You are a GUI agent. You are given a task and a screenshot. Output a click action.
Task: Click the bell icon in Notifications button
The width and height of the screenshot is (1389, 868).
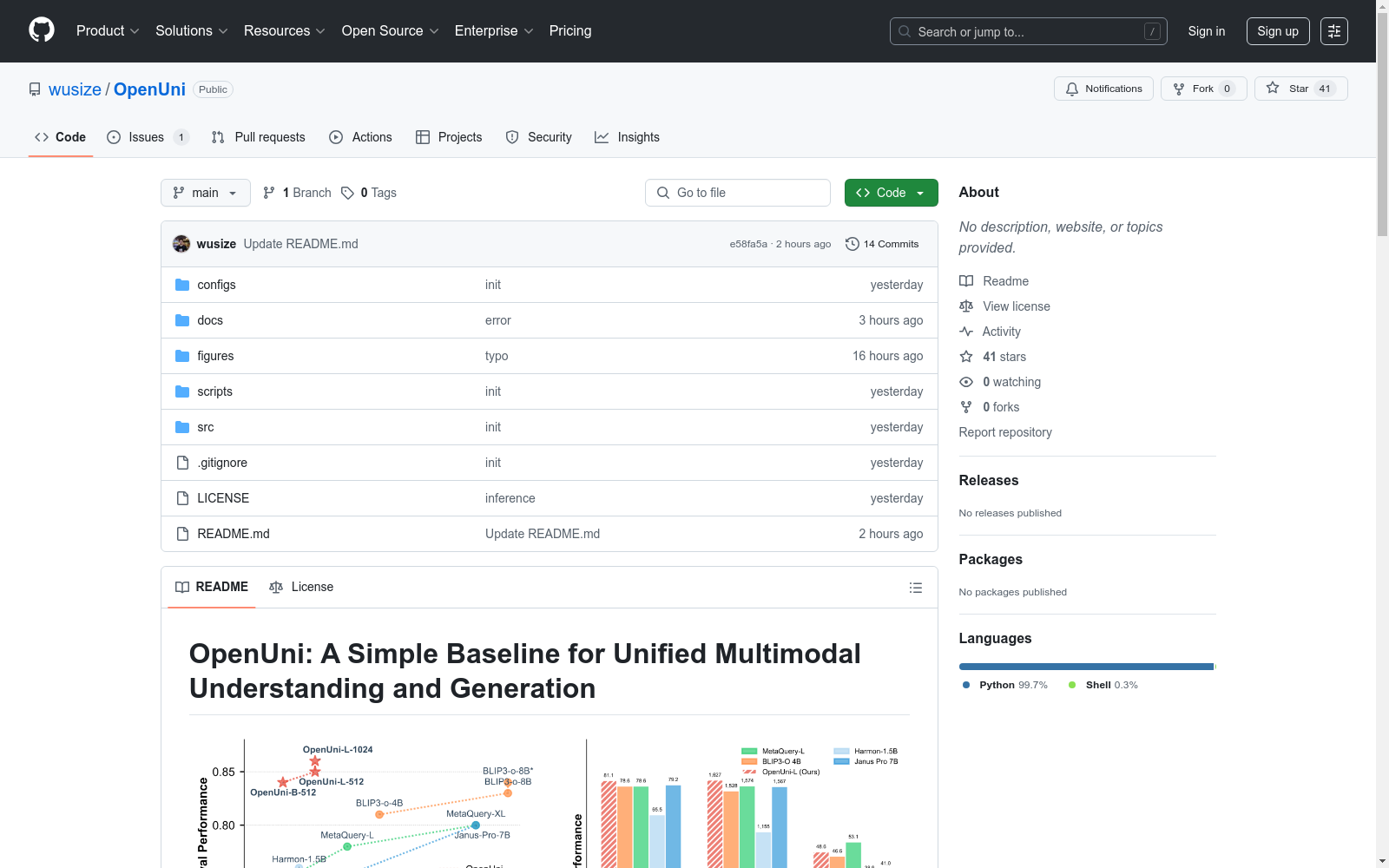pos(1072,89)
